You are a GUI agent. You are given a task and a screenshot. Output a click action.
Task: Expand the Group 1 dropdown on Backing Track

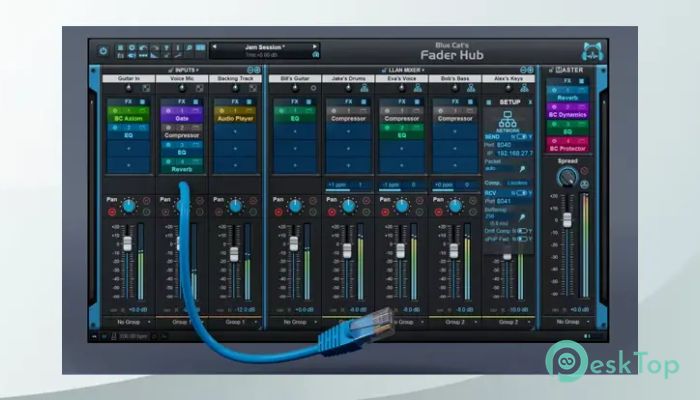tap(236, 322)
